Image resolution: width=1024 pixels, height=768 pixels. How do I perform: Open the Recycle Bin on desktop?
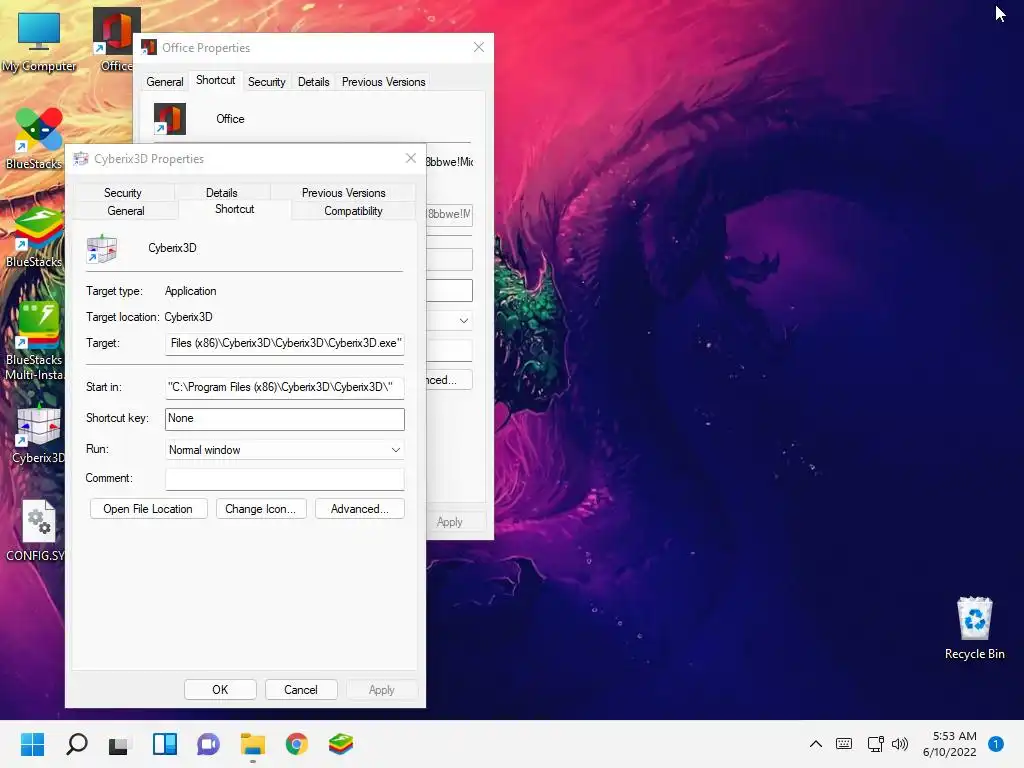click(x=974, y=618)
